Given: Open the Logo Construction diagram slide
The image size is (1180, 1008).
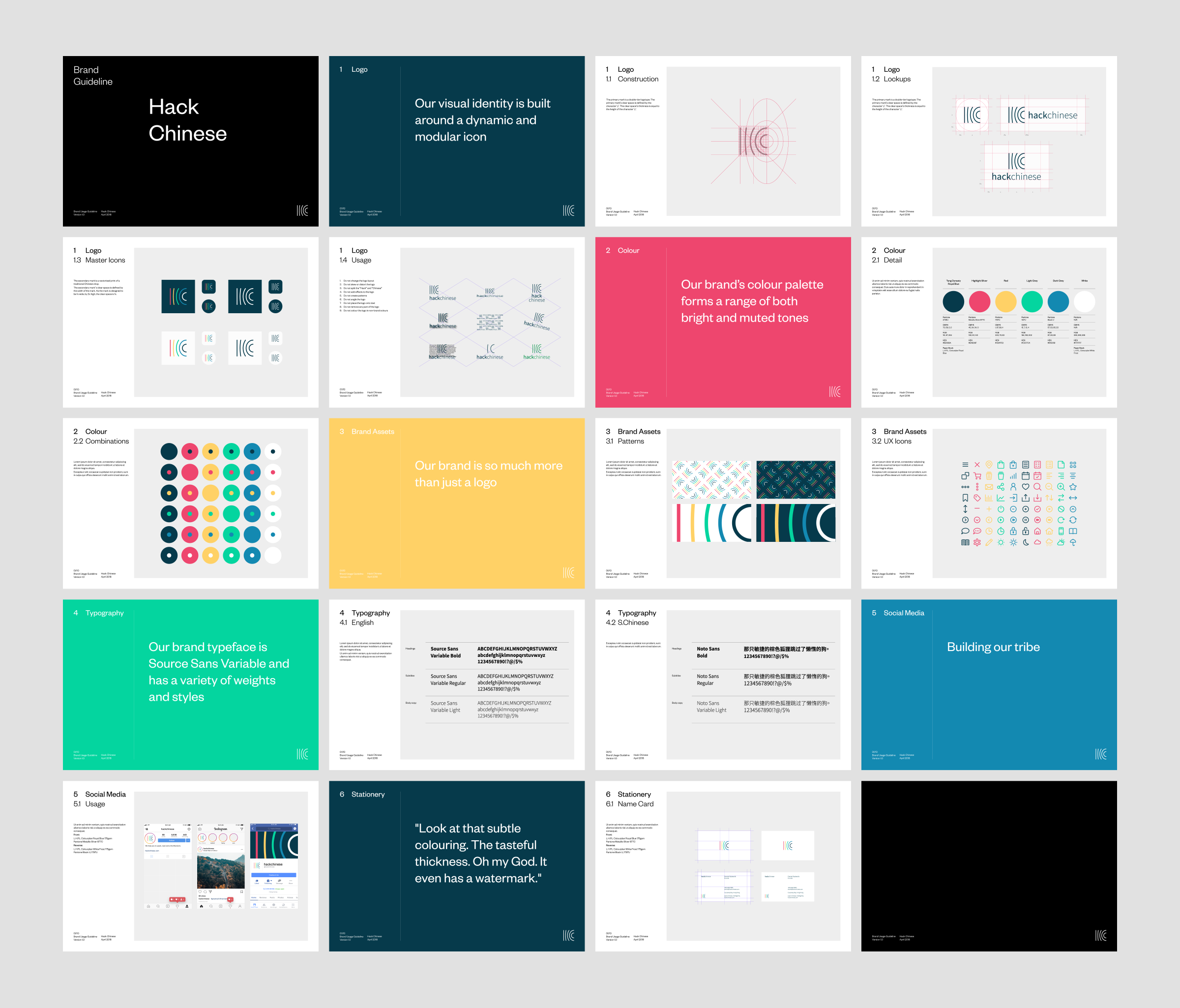Looking at the screenshot, I should (723, 141).
